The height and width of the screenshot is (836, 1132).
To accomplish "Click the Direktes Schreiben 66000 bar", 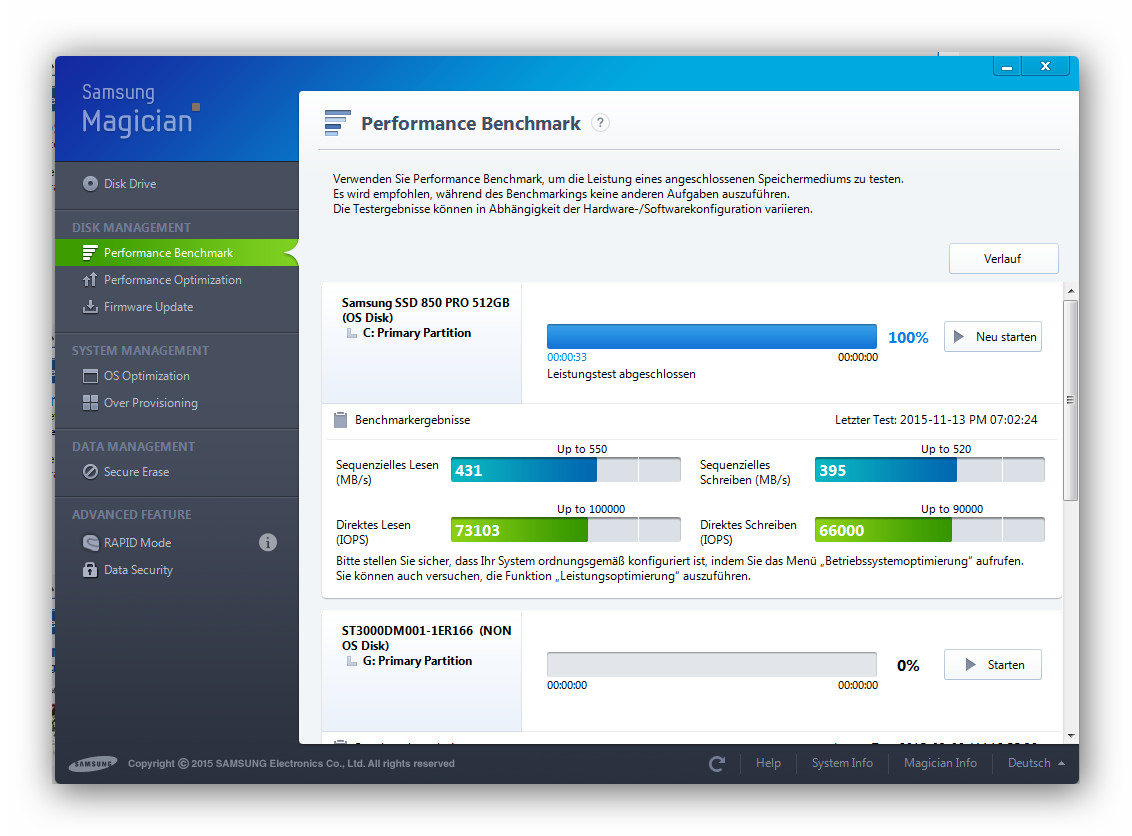I will click(930, 530).
